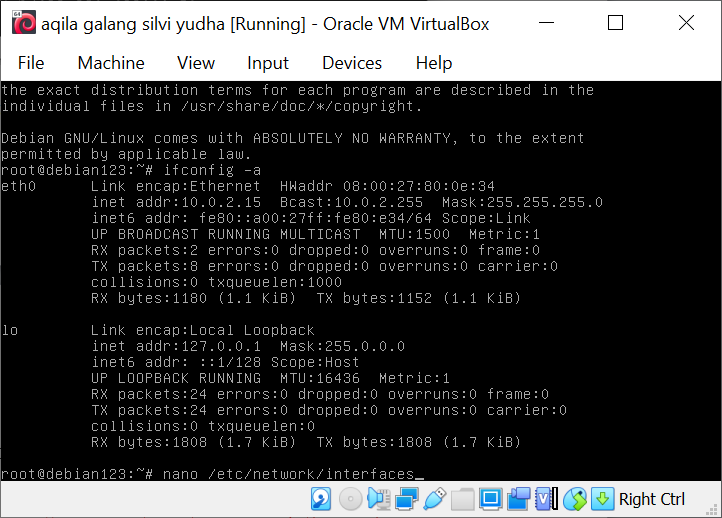
Task: Click the CPU virtualization status icon
Action: [547, 499]
